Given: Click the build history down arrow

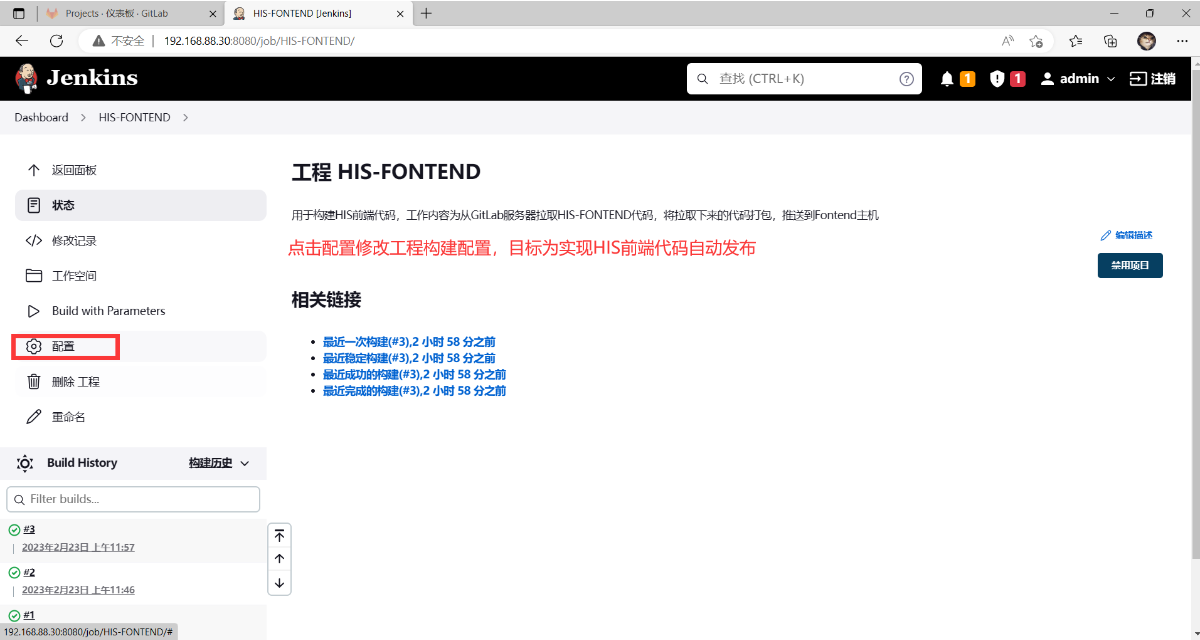Looking at the screenshot, I should click(279, 583).
